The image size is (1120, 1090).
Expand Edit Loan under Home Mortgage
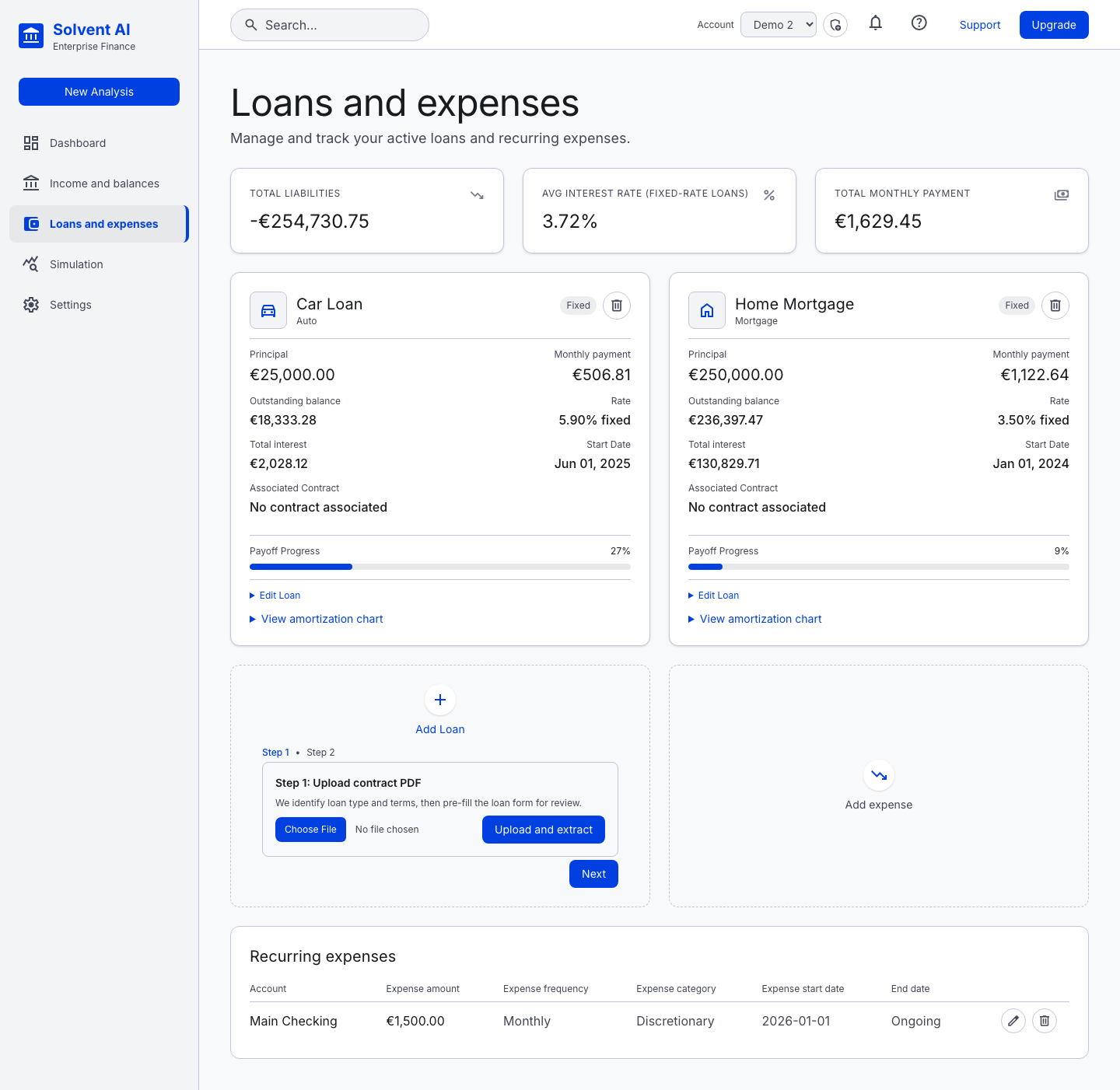714,596
